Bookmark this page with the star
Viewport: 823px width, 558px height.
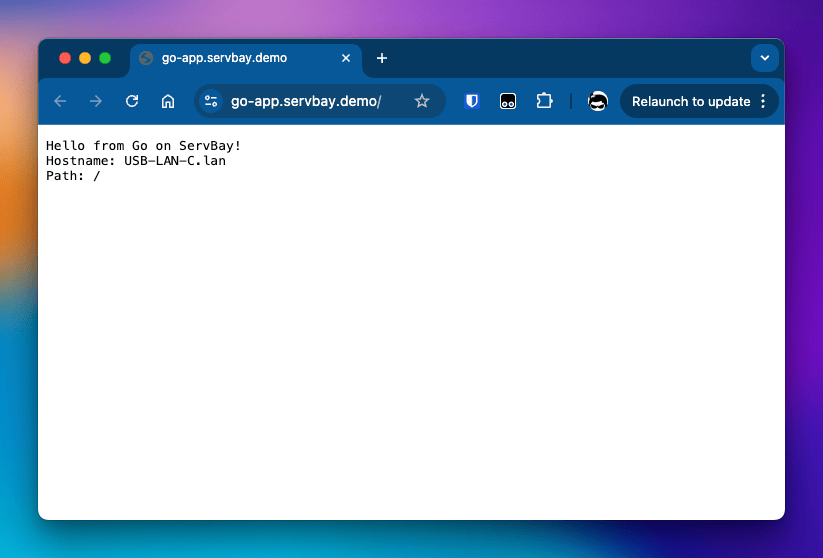click(422, 101)
